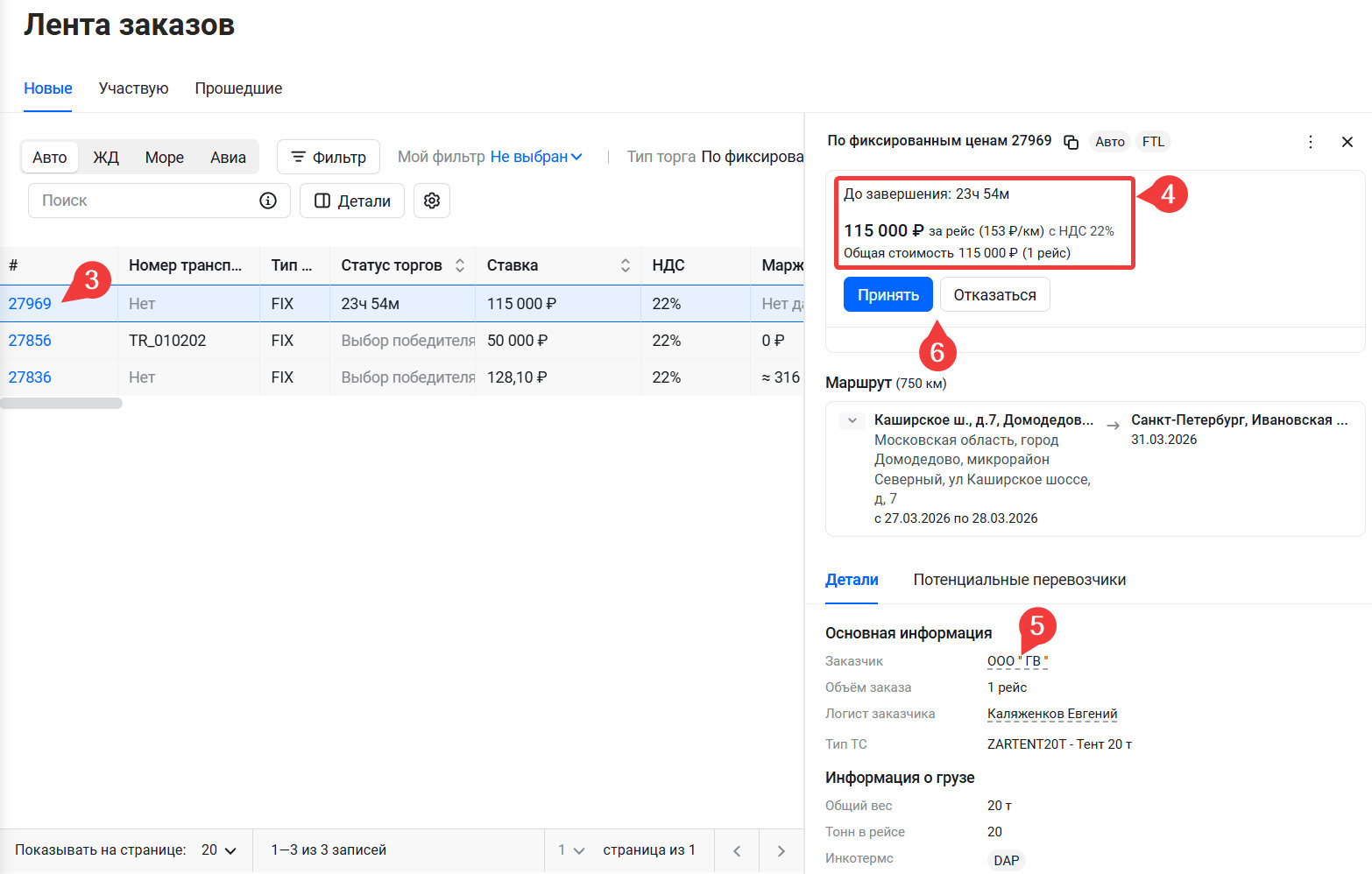The image size is (1372, 874).
Task: Choose Авиа transport type
Action: pyautogui.click(x=228, y=158)
